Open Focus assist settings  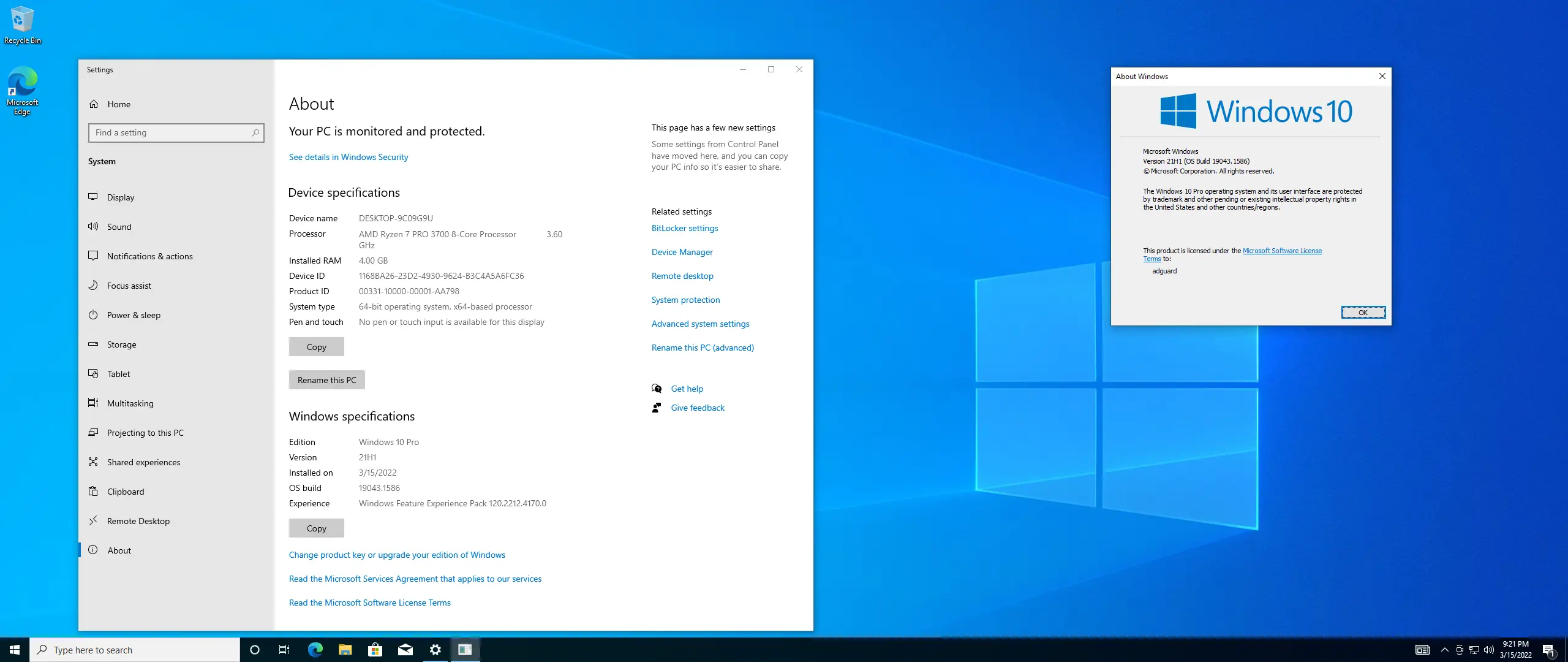coord(129,286)
